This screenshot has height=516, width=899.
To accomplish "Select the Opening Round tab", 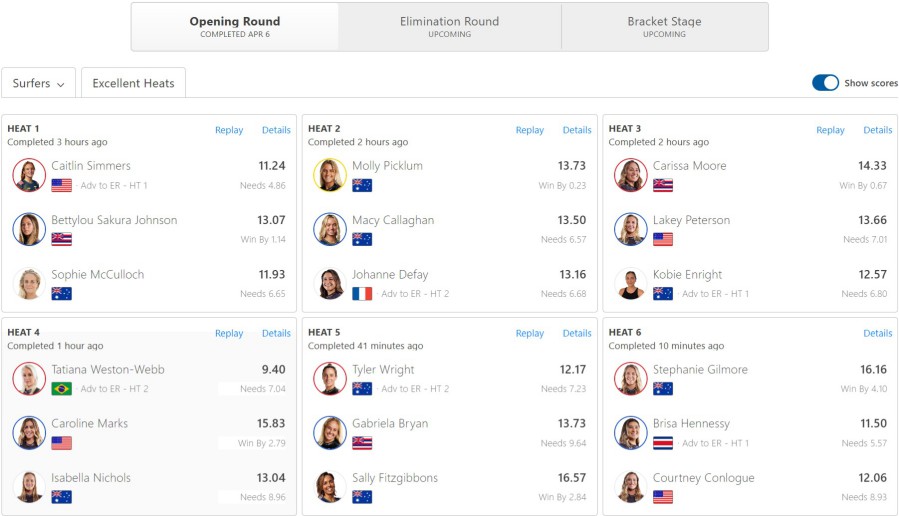I will tap(235, 27).
